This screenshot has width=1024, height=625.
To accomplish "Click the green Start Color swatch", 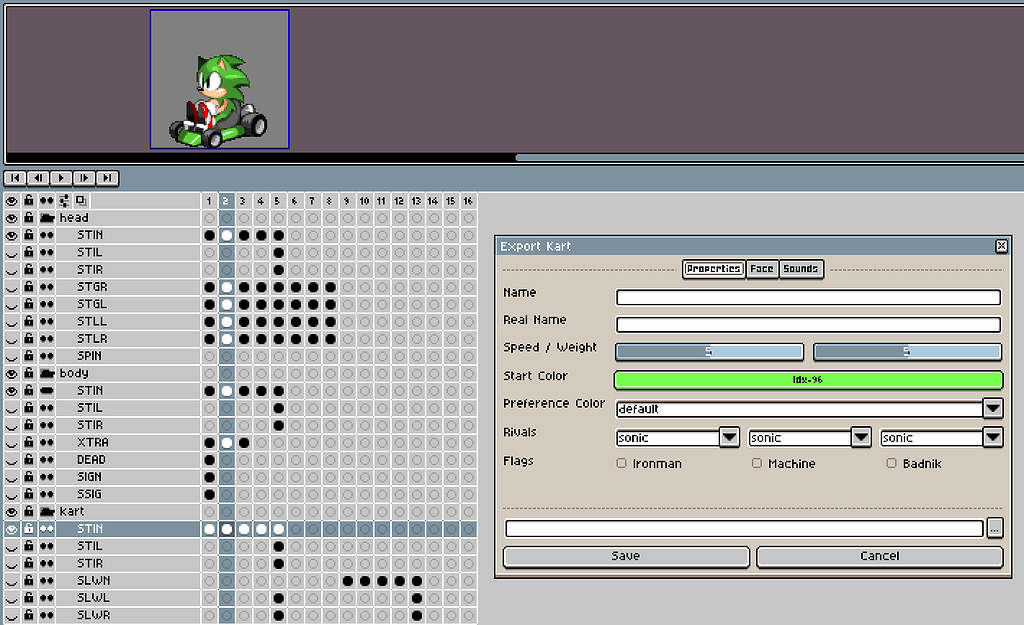I will [x=808, y=380].
